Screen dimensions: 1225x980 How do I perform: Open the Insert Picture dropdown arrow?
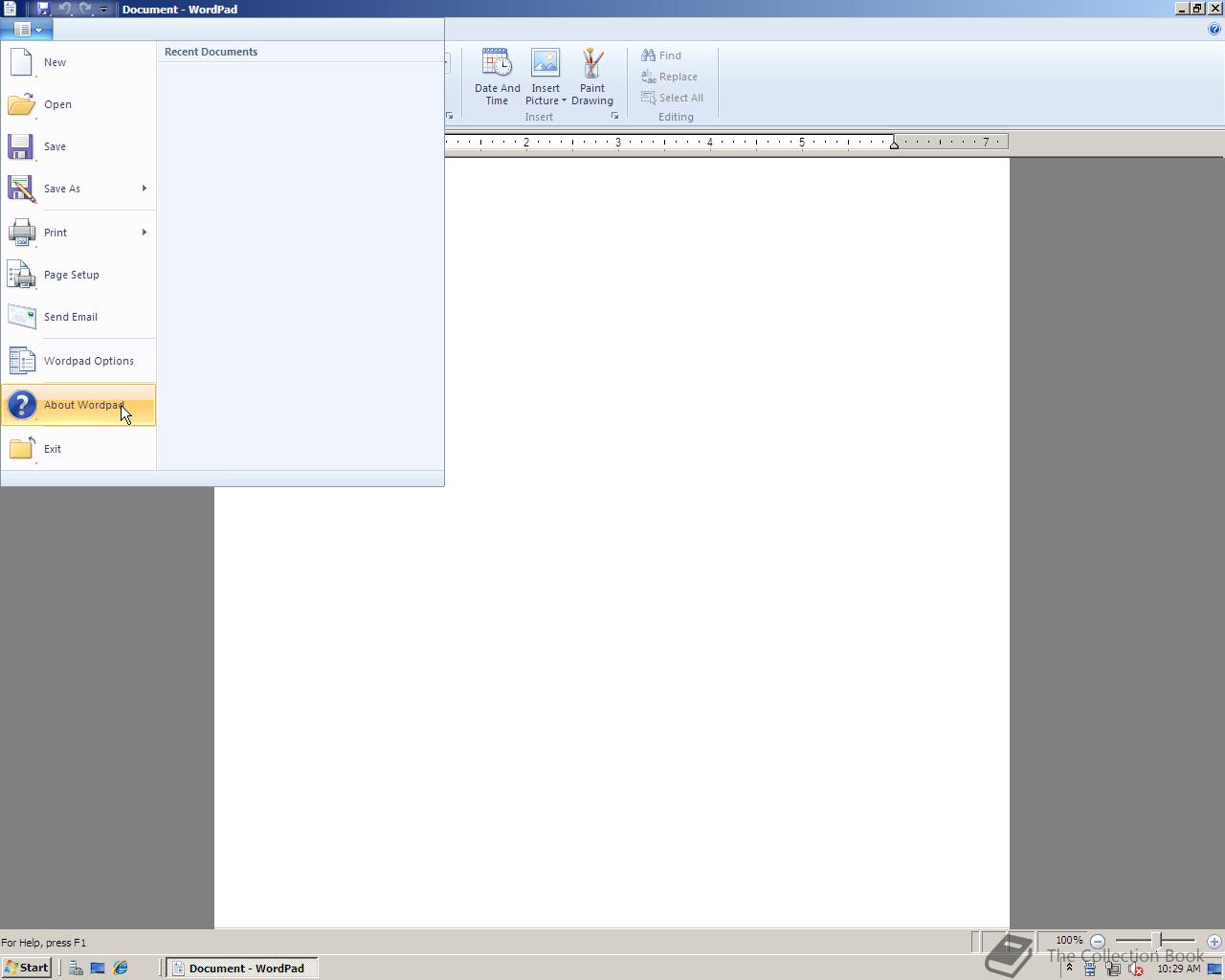coord(564,100)
